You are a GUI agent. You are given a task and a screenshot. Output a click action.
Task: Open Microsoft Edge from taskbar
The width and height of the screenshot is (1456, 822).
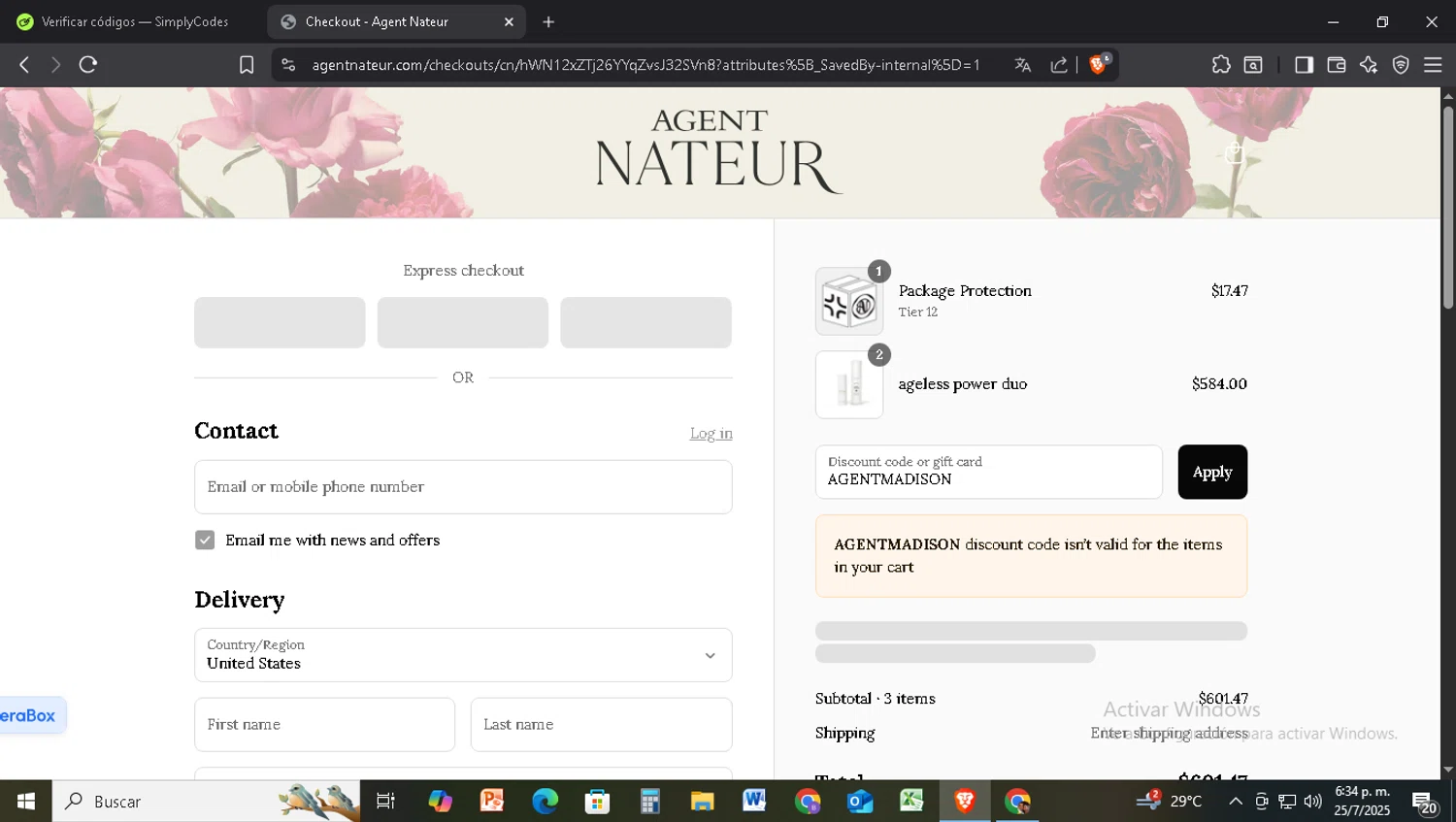[x=545, y=801]
